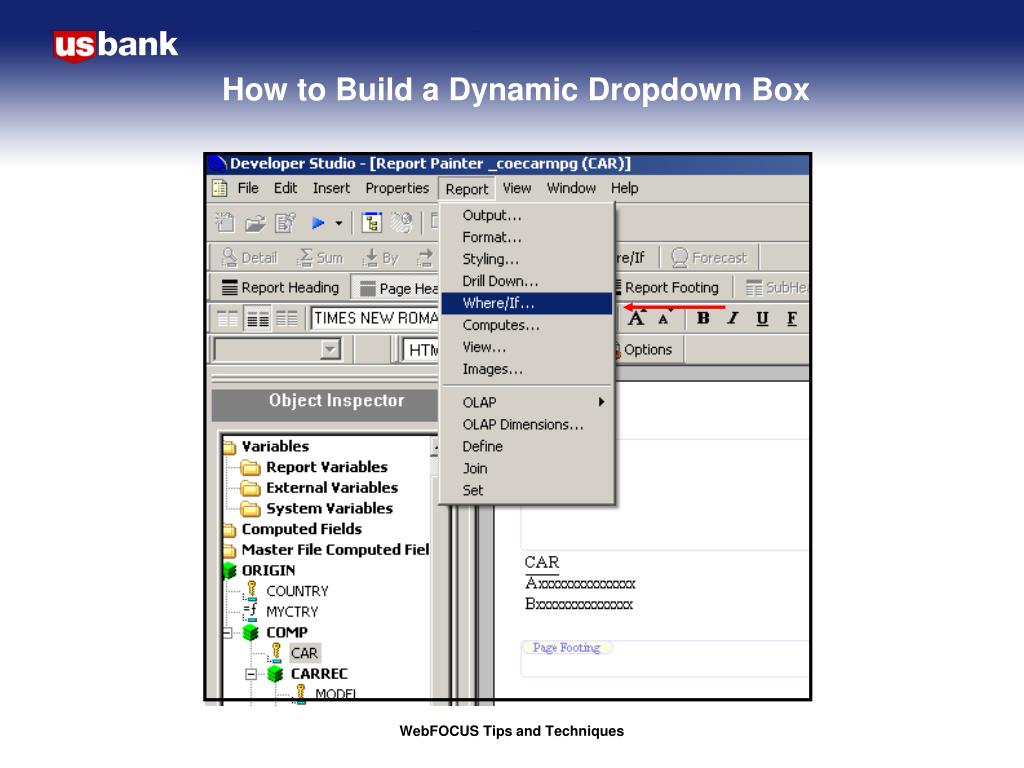
Task: Select the highlighted Where/If... entry
Action: [528, 303]
